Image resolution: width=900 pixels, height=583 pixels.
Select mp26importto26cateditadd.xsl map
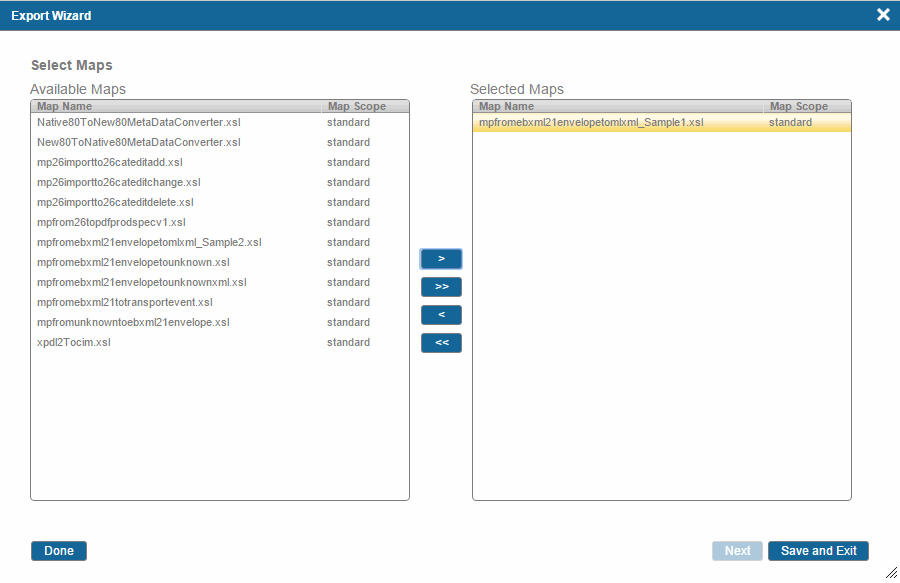click(x=220, y=162)
